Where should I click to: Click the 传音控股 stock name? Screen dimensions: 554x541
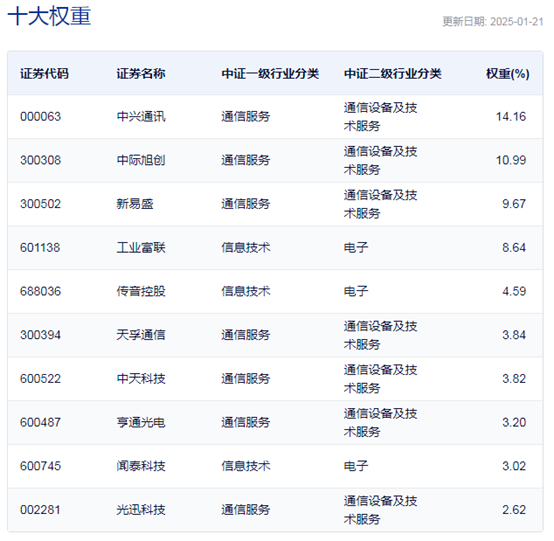(141, 291)
